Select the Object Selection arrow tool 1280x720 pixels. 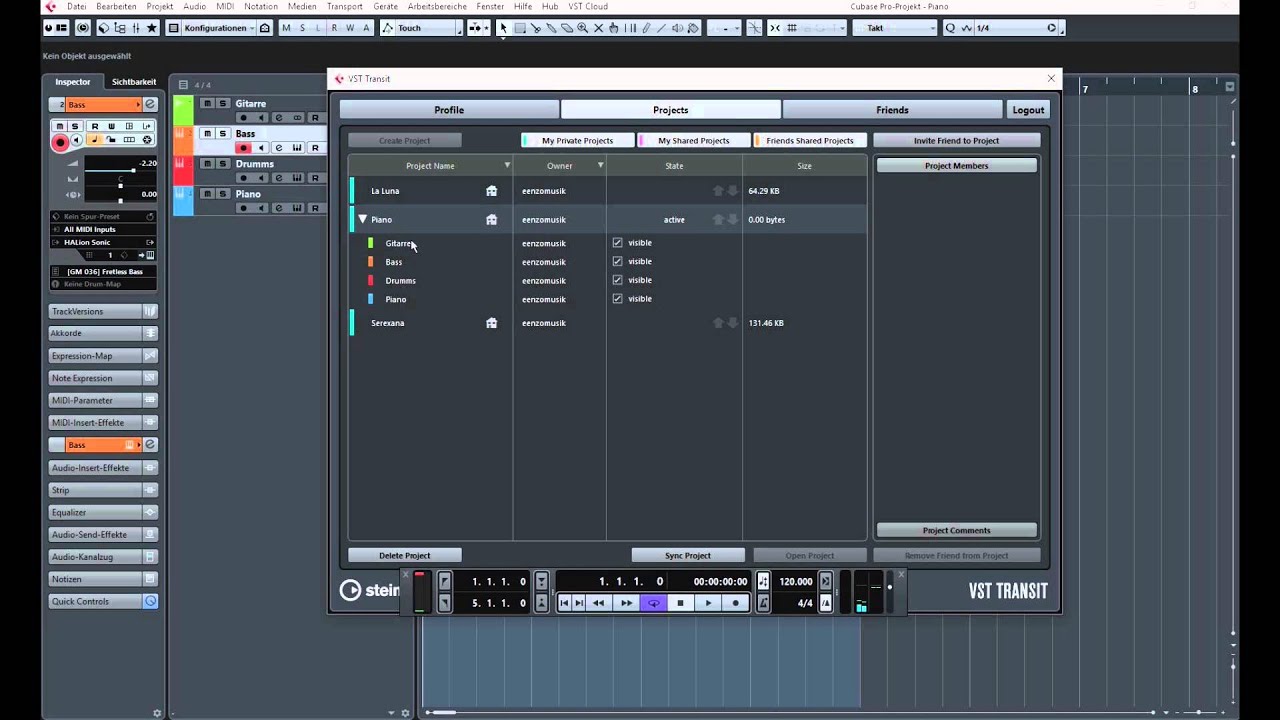pos(503,28)
